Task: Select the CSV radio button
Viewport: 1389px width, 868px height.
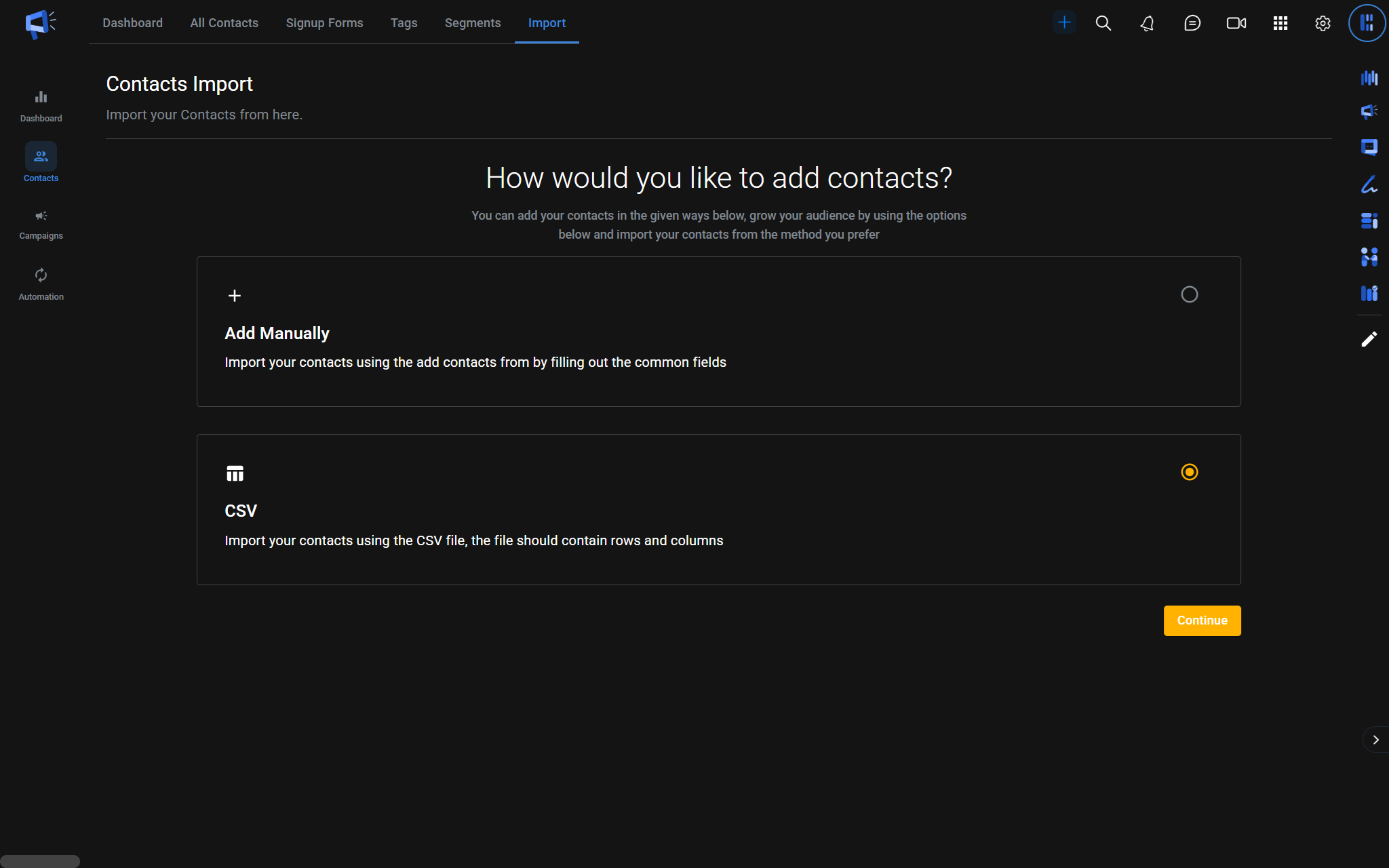Action: pyautogui.click(x=1189, y=472)
